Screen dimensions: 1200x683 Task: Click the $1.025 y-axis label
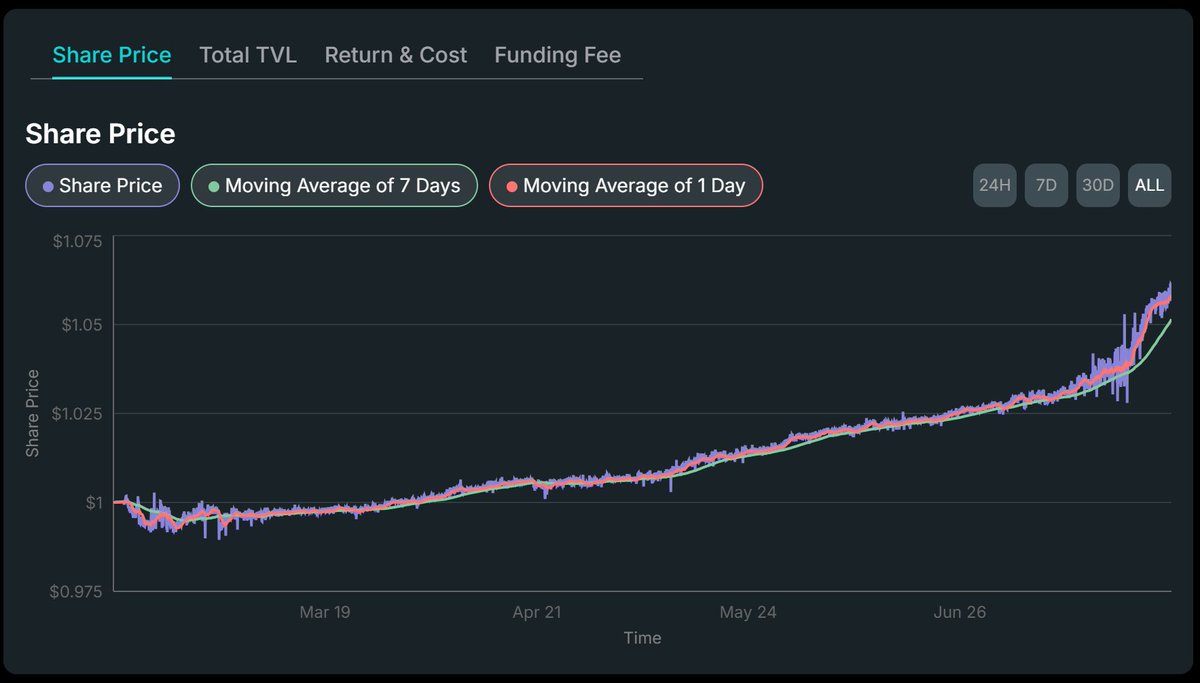78,413
